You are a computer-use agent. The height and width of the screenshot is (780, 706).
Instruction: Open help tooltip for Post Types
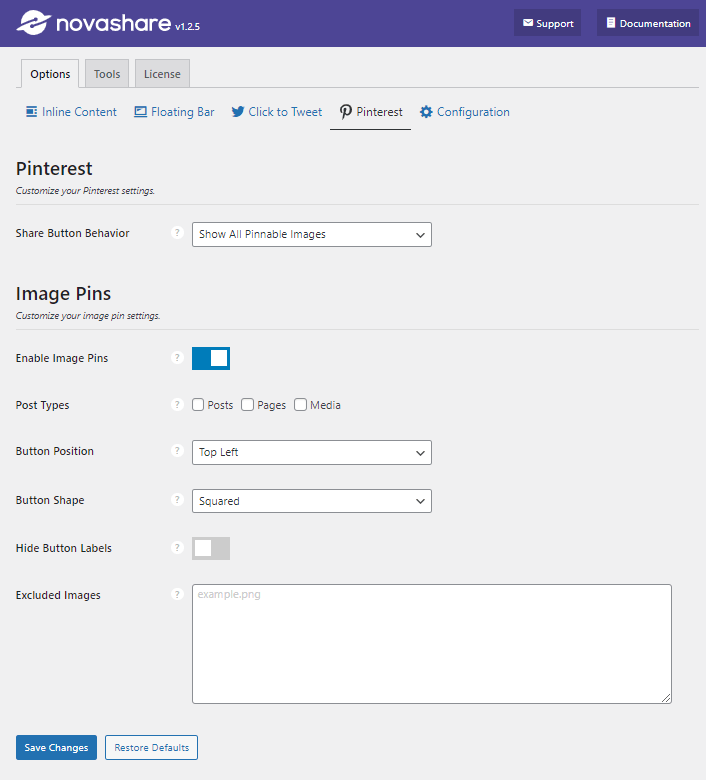[x=177, y=404]
